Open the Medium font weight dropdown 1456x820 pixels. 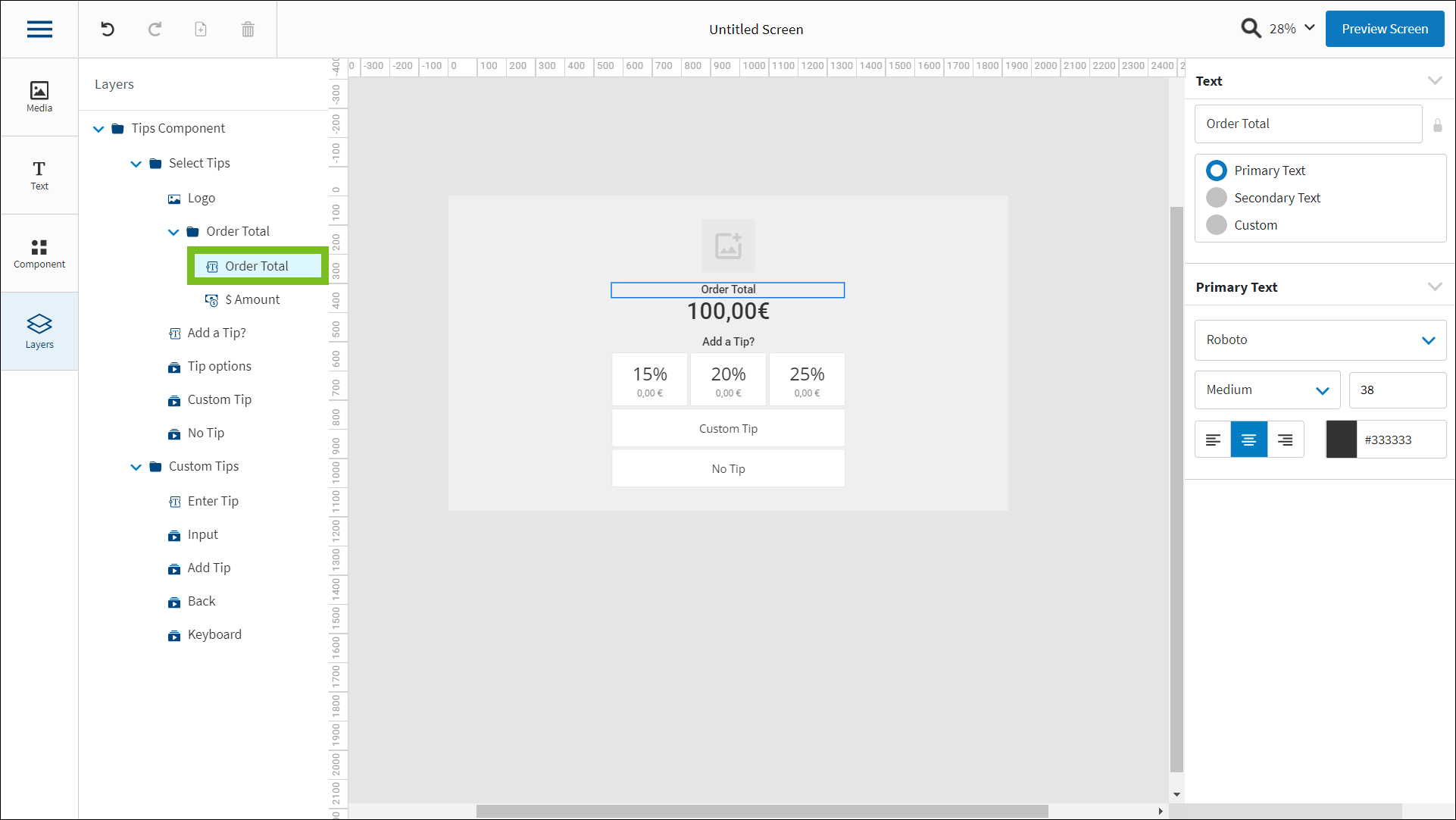tap(1267, 390)
